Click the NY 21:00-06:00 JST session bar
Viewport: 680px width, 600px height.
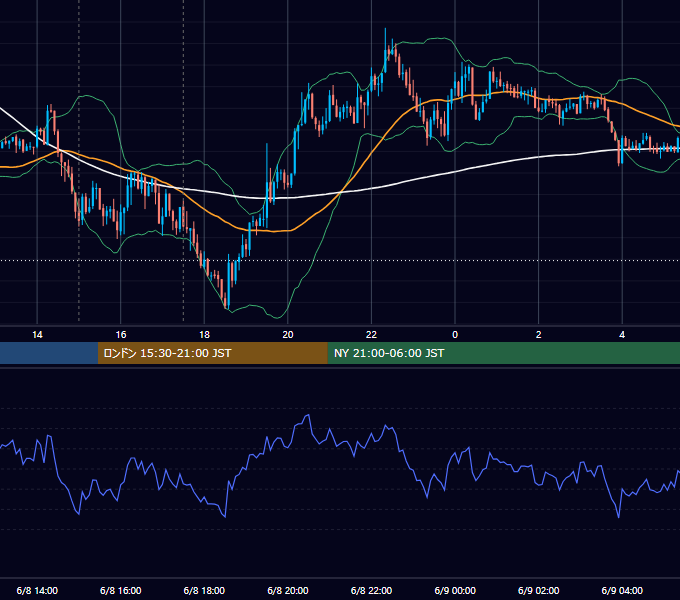pos(503,353)
